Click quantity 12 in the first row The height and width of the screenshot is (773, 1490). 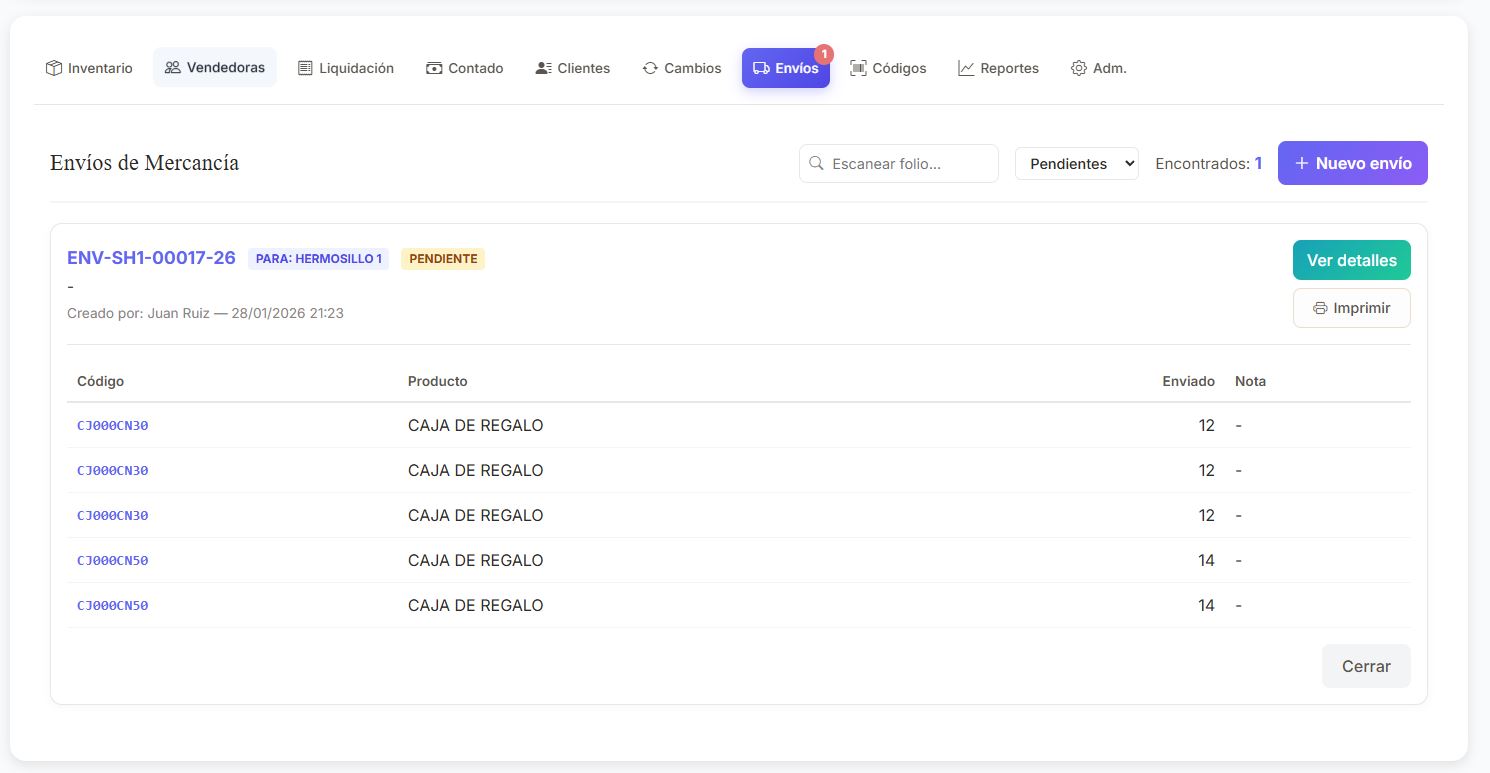[1206, 425]
